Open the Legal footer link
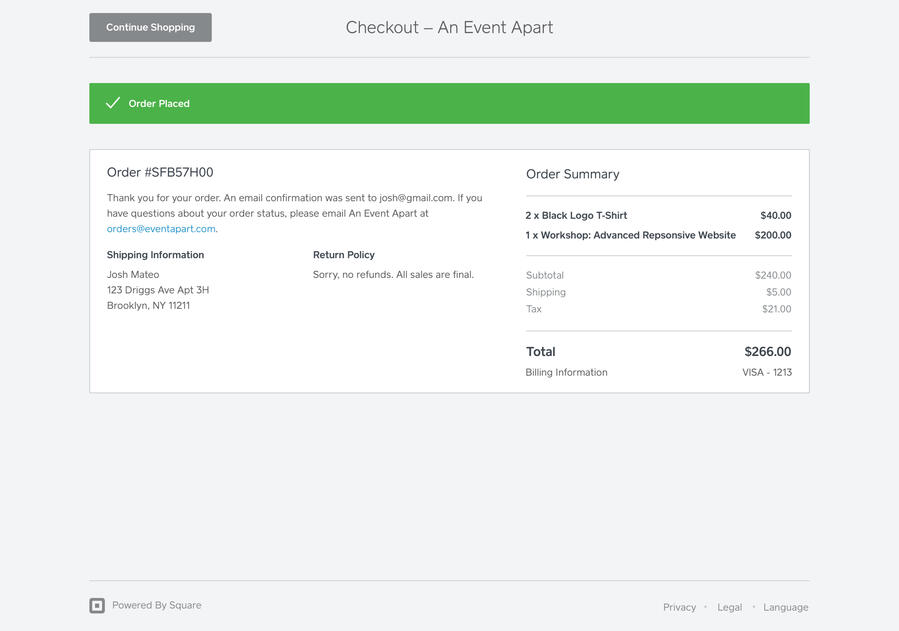The image size is (899, 631). [x=729, y=607]
